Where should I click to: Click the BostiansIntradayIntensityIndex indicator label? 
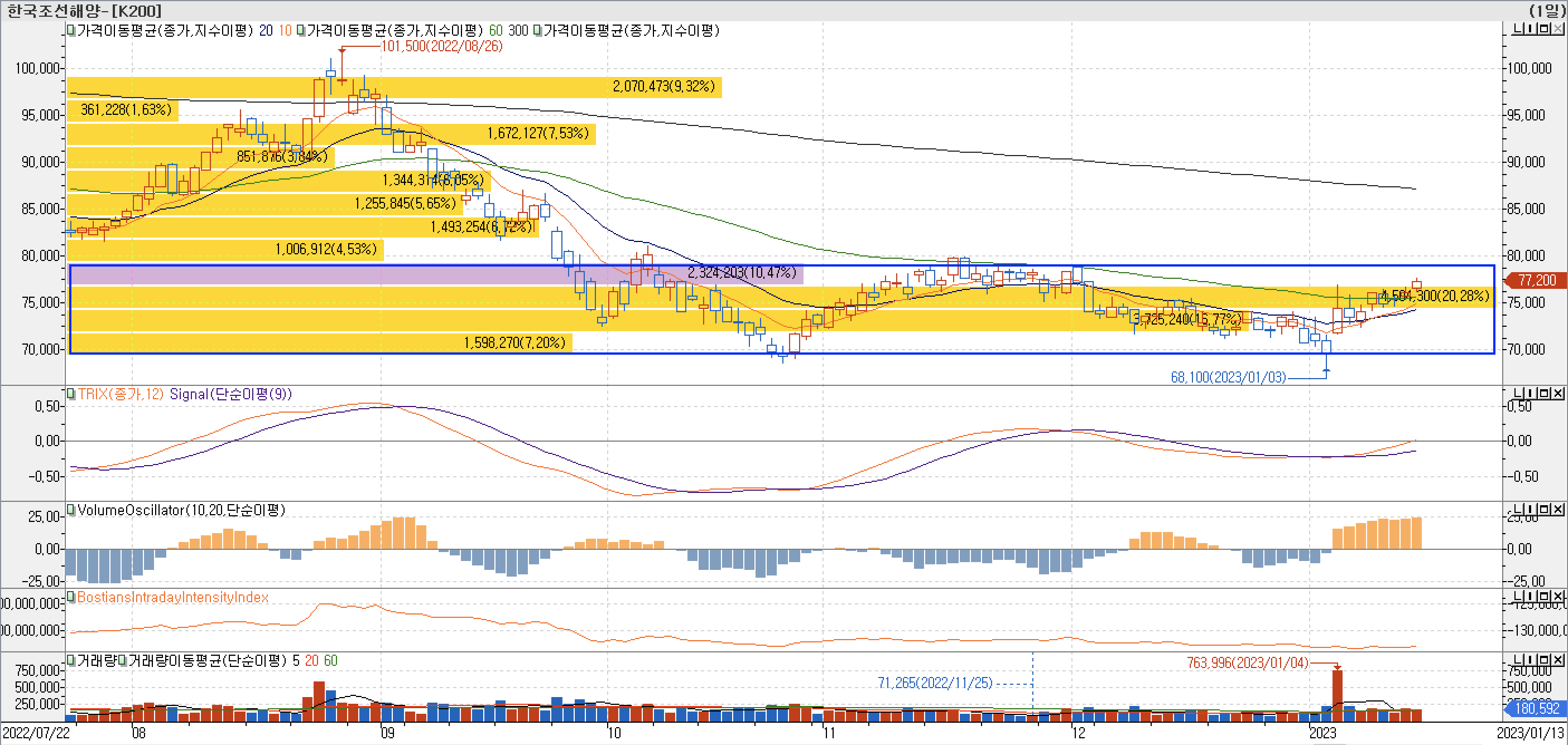point(173,597)
